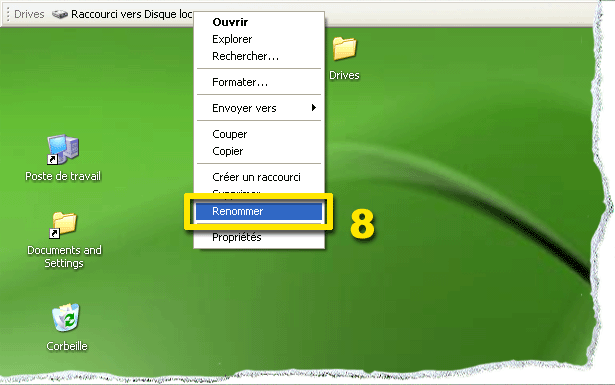The height and width of the screenshot is (385, 615).
Task: Click the Documents and Settings label text
Action: click(64, 256)
